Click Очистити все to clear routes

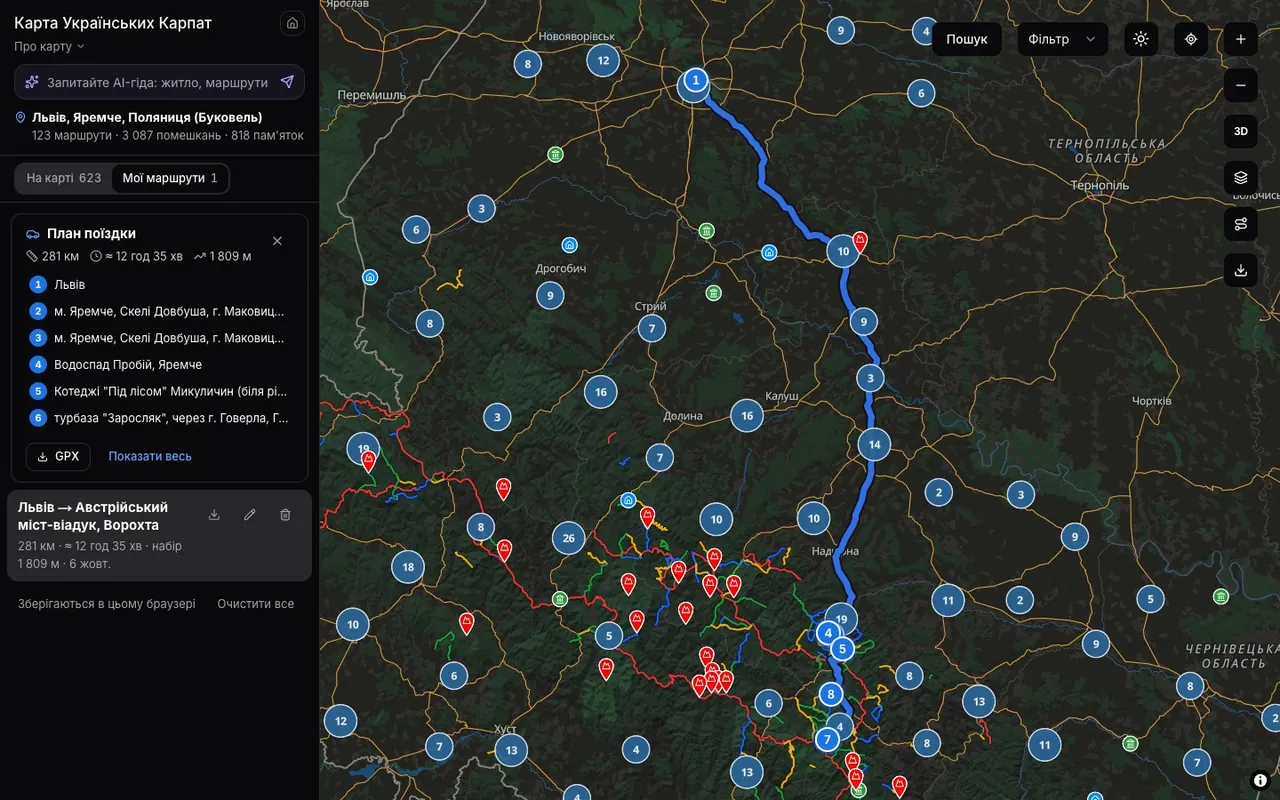click(x=256, y=604)
